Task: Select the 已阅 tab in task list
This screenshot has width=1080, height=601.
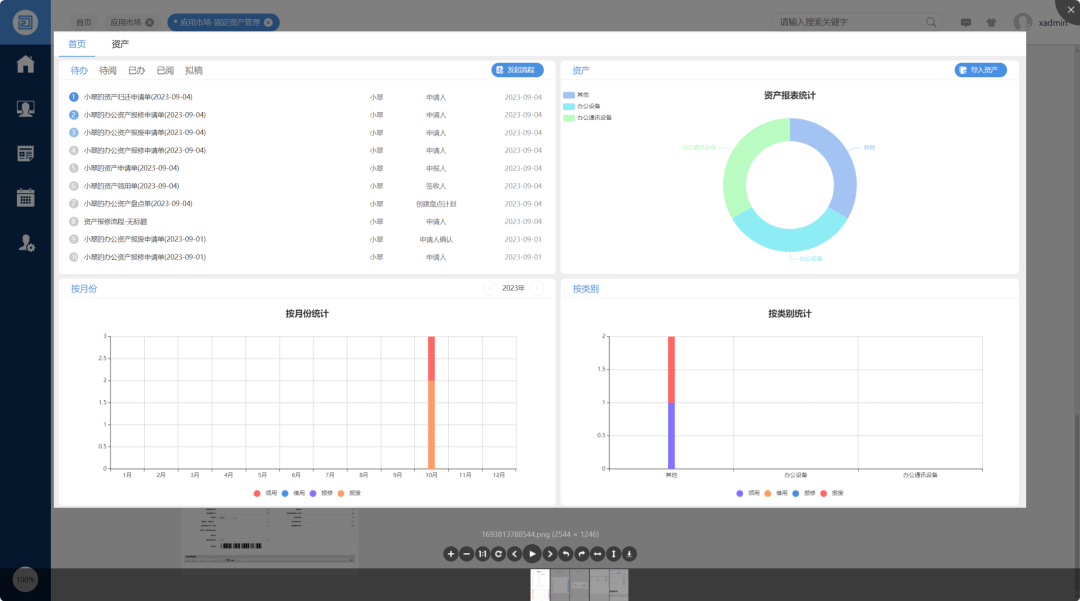Action: click(x=165, y=70)
